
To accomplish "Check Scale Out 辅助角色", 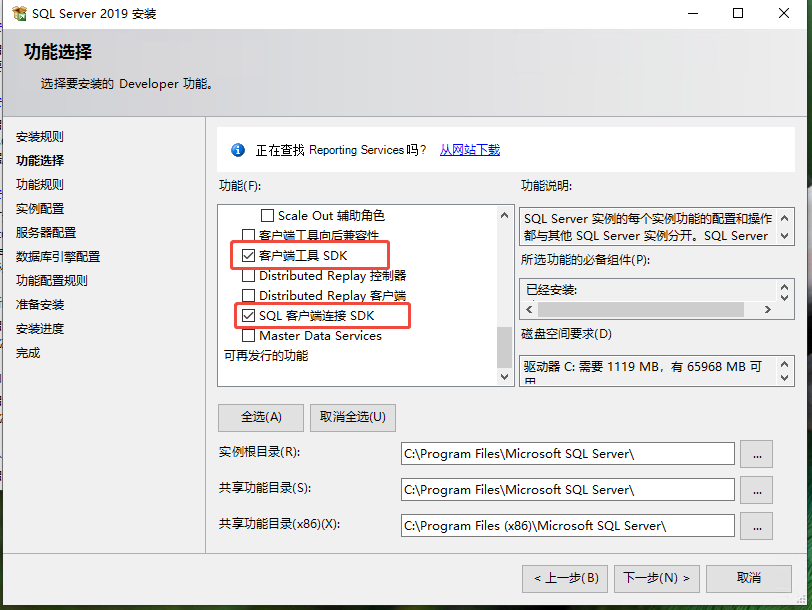I will [x=267, y=215].
